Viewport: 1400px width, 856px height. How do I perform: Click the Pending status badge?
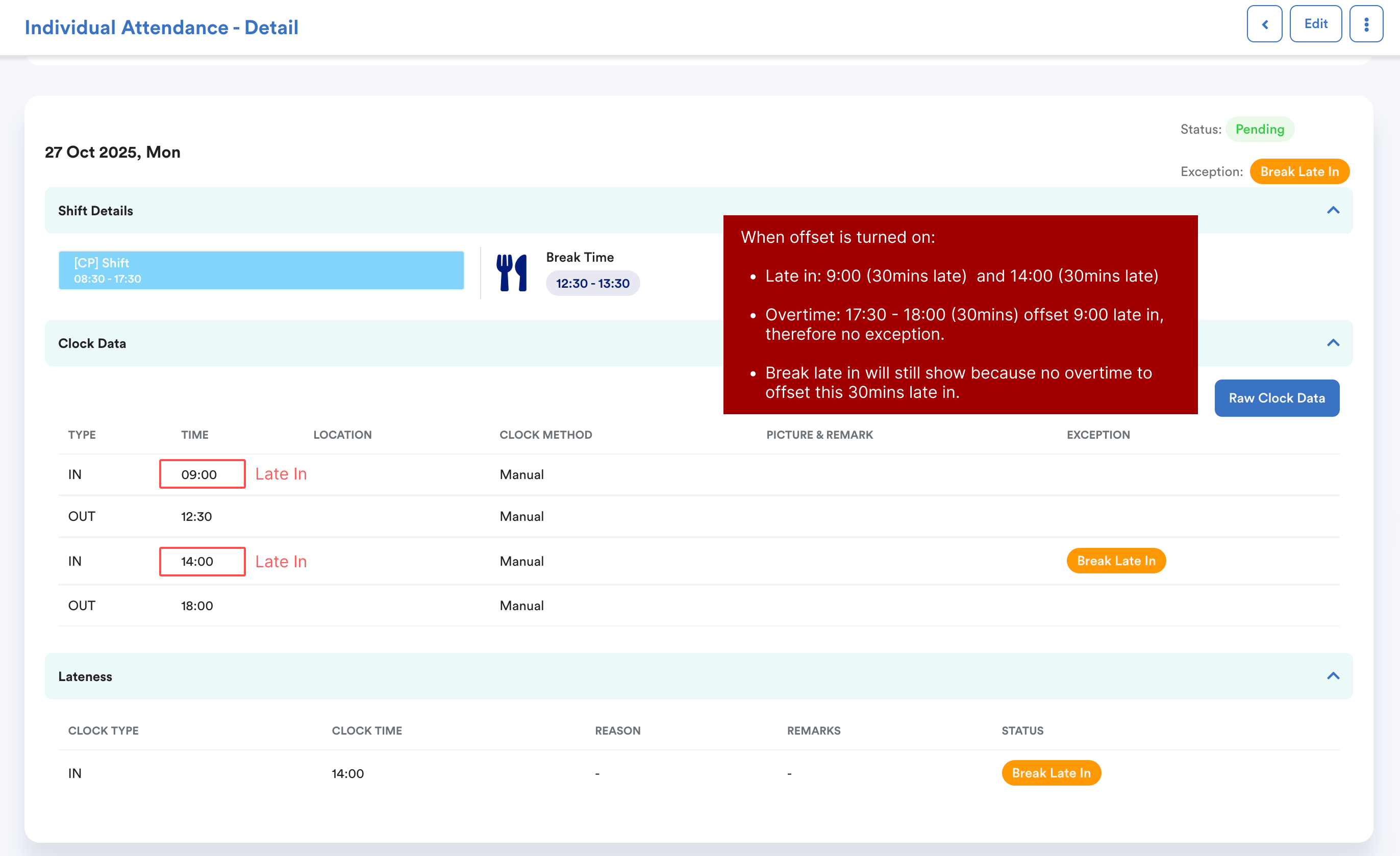(1259, 129)
